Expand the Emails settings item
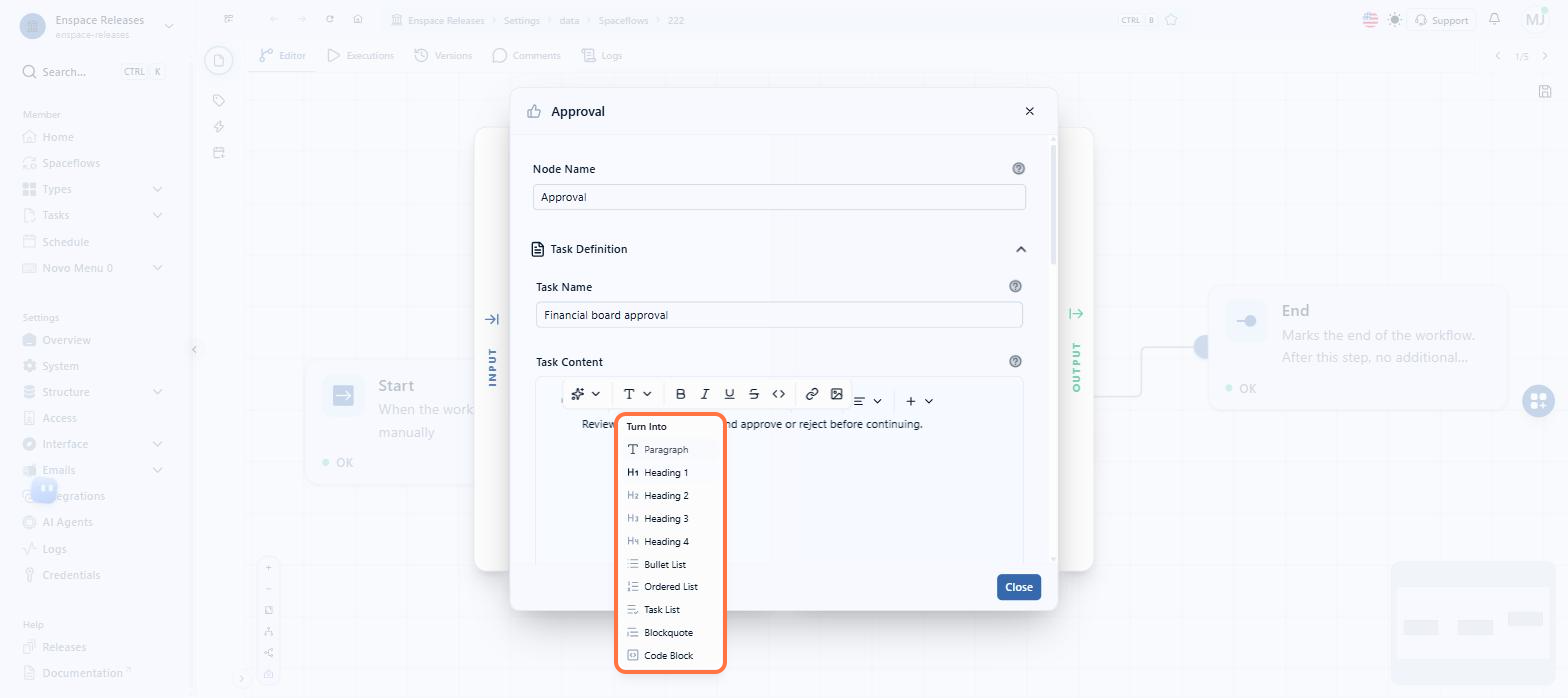Viewport: 1568px width, 698px height. point(157,470)
